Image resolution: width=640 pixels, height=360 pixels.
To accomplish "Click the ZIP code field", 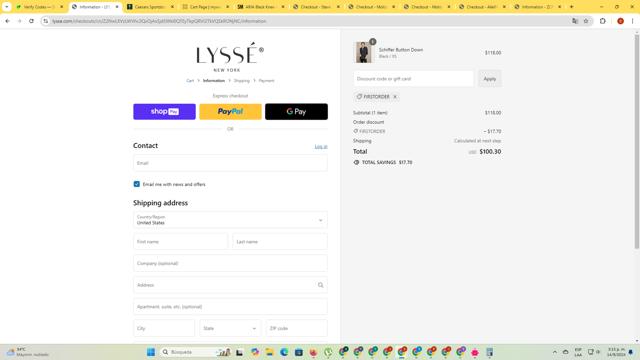I will tap(296, 328).
